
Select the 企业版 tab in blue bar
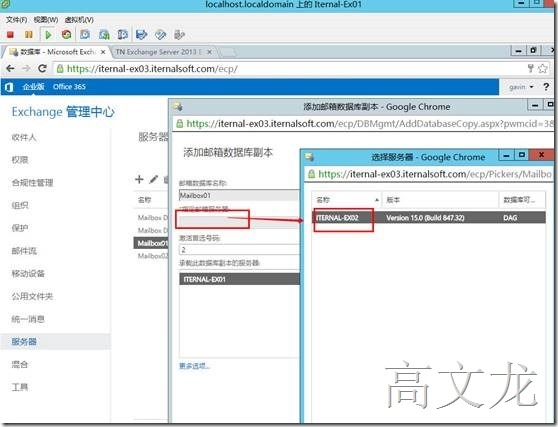(x=33, y=86)
